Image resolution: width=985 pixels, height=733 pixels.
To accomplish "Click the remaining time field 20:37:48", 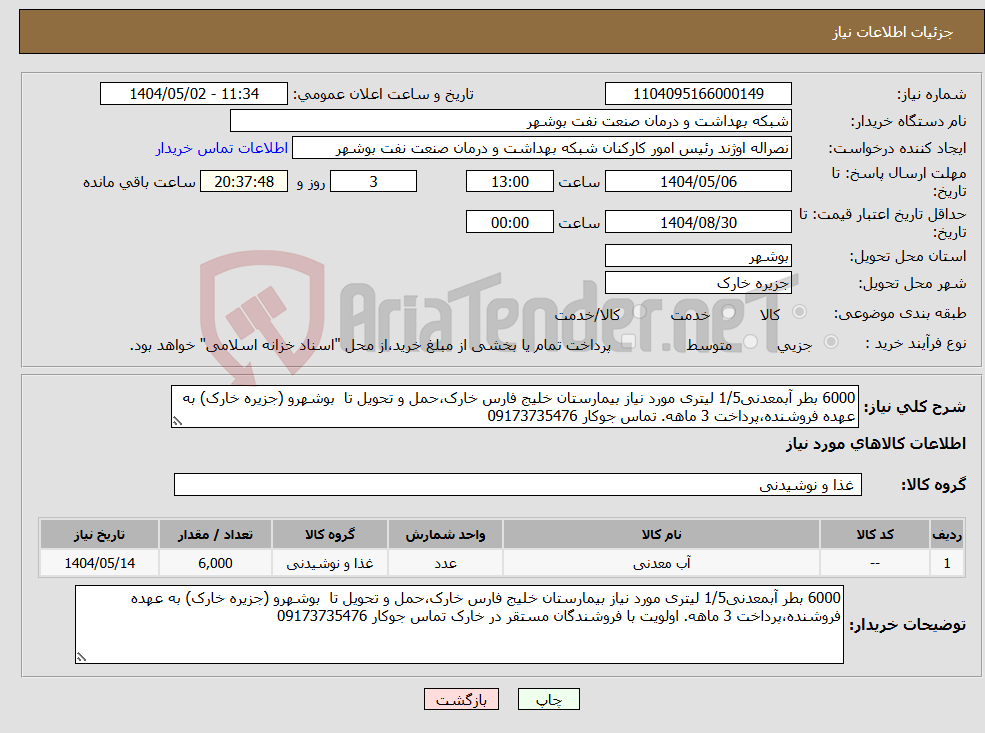I will (x=244, y=182).
